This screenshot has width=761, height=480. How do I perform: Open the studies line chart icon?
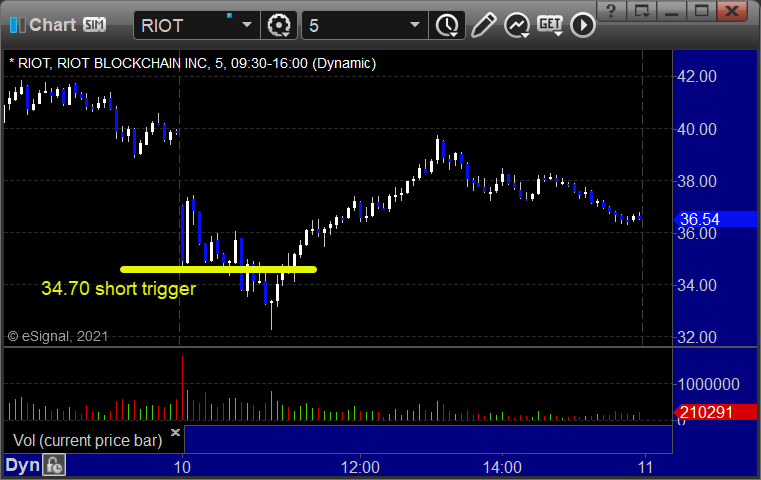pos(516,25)
